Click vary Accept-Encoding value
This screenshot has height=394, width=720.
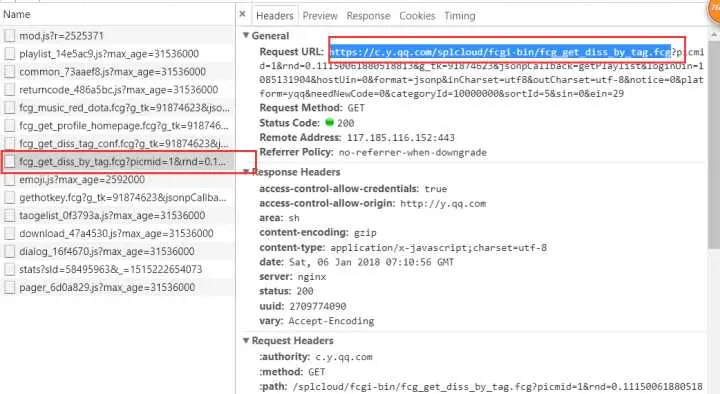coord(331,321)
